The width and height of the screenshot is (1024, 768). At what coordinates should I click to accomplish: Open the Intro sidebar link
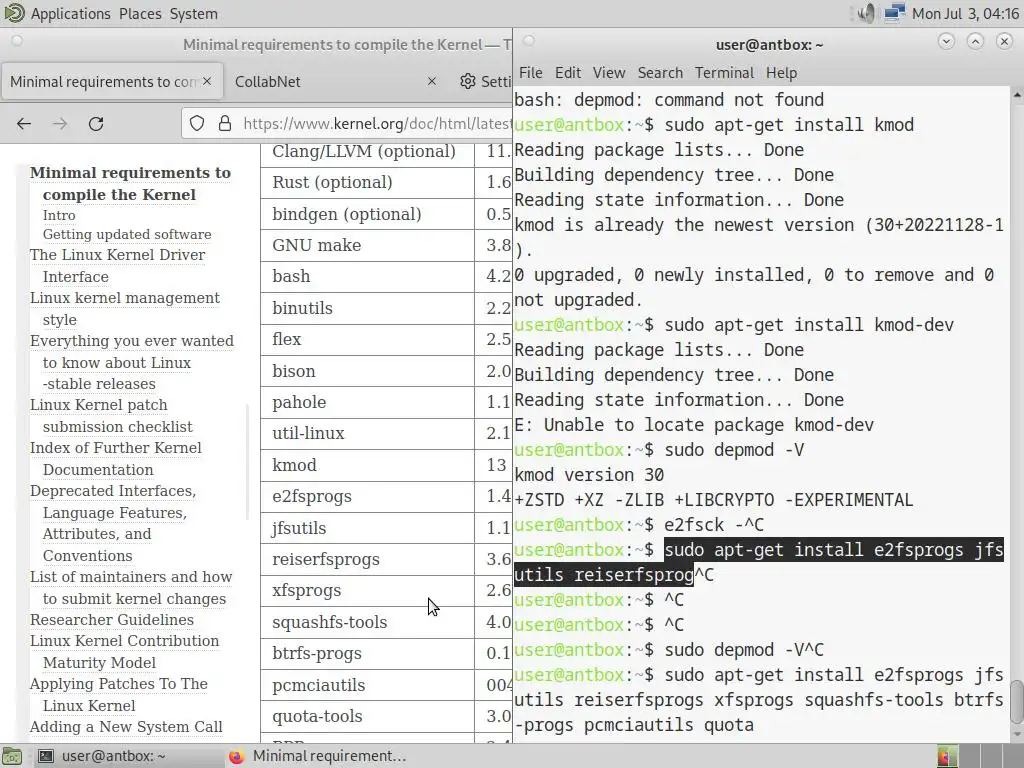[59, 216]
